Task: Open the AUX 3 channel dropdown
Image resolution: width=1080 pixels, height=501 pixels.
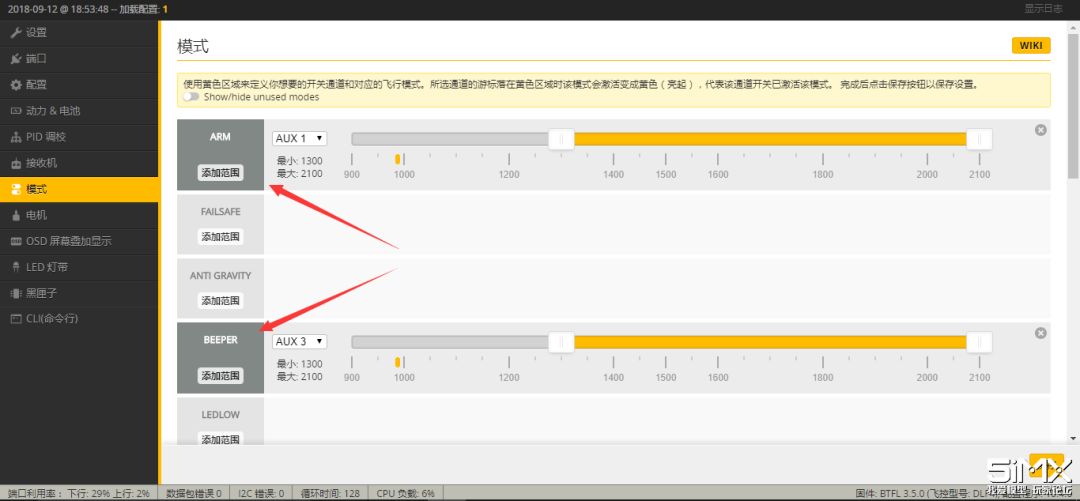Action: pyautogui.click(x=299, y=341)
